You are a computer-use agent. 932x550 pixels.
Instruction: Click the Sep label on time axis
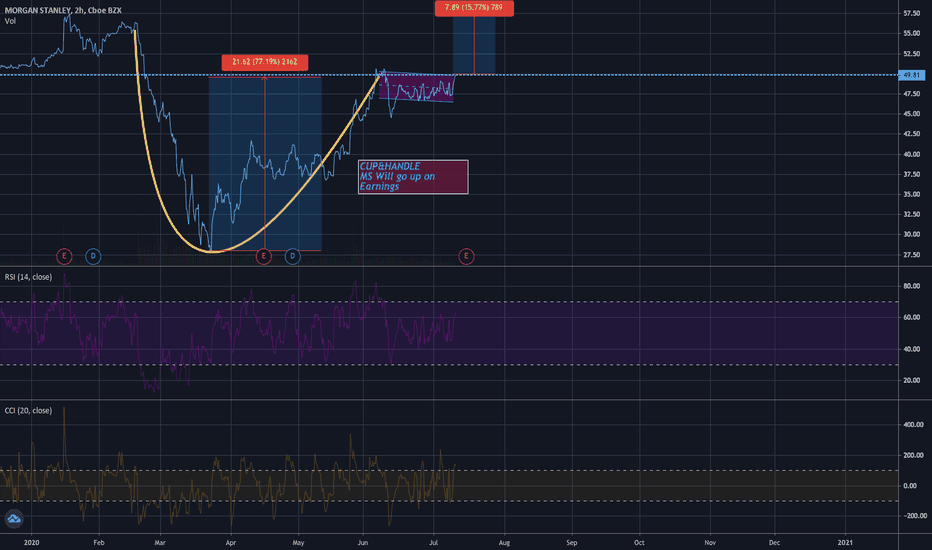coord(571,542)
